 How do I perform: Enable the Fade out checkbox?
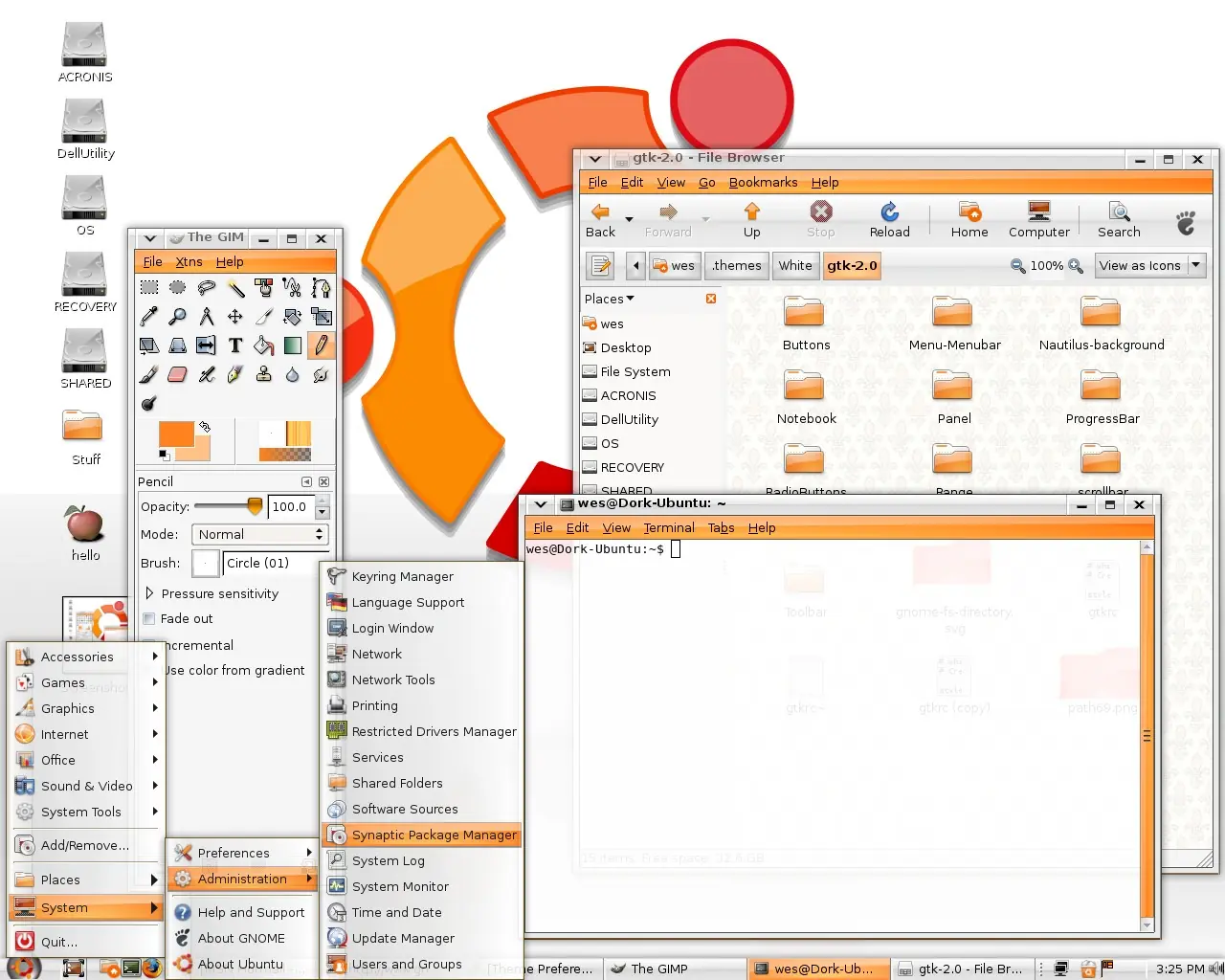(149, 619)
